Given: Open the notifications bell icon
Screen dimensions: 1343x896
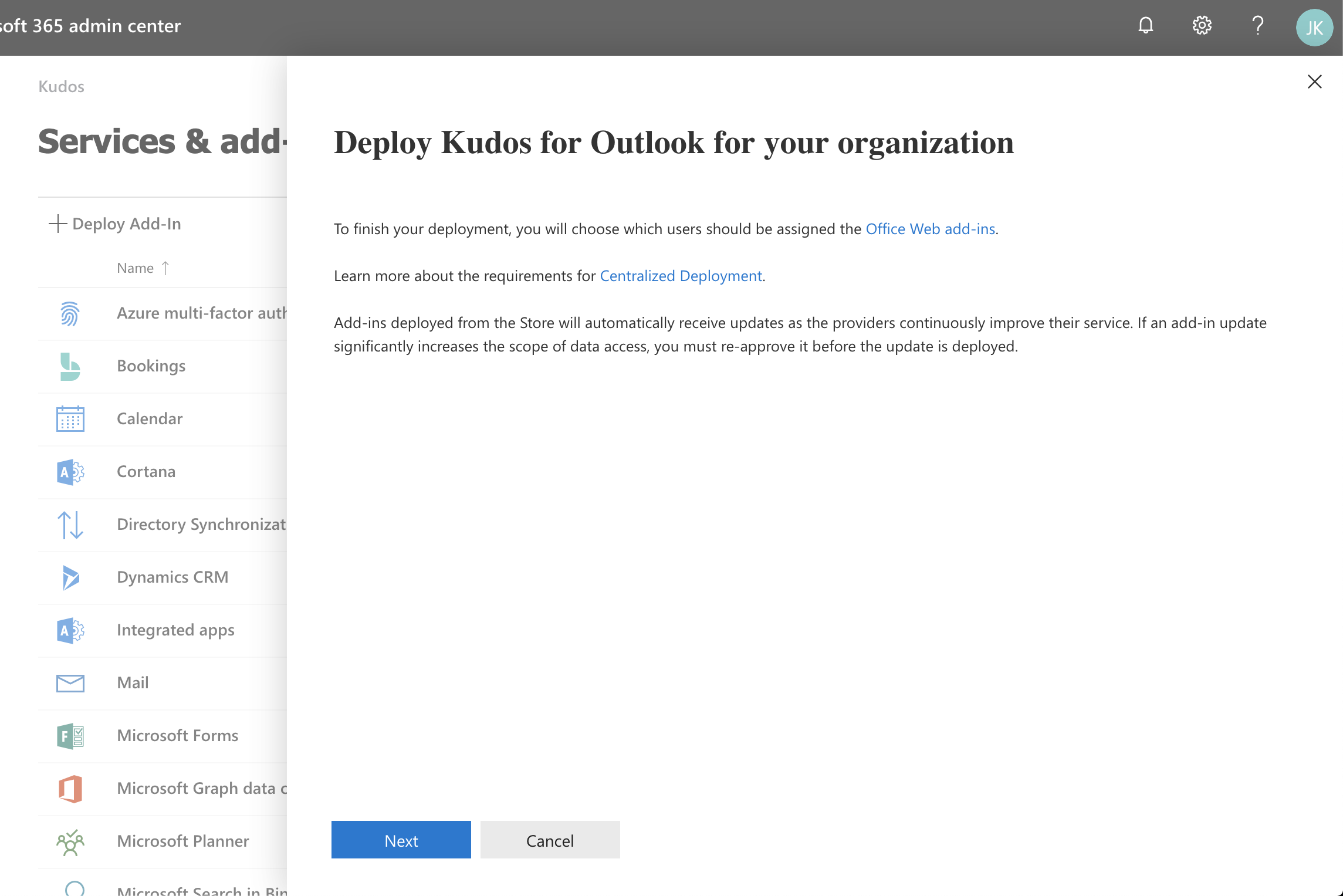Looking at the screenshot, I should 1145,26.
